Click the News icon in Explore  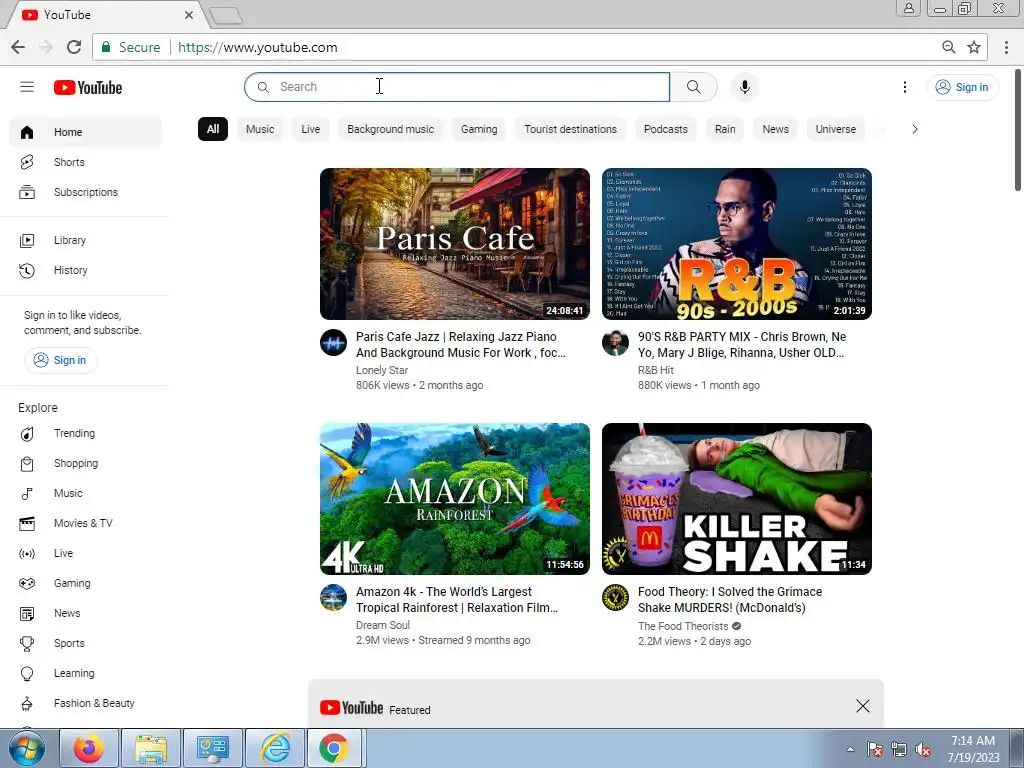tap(27, 613)
